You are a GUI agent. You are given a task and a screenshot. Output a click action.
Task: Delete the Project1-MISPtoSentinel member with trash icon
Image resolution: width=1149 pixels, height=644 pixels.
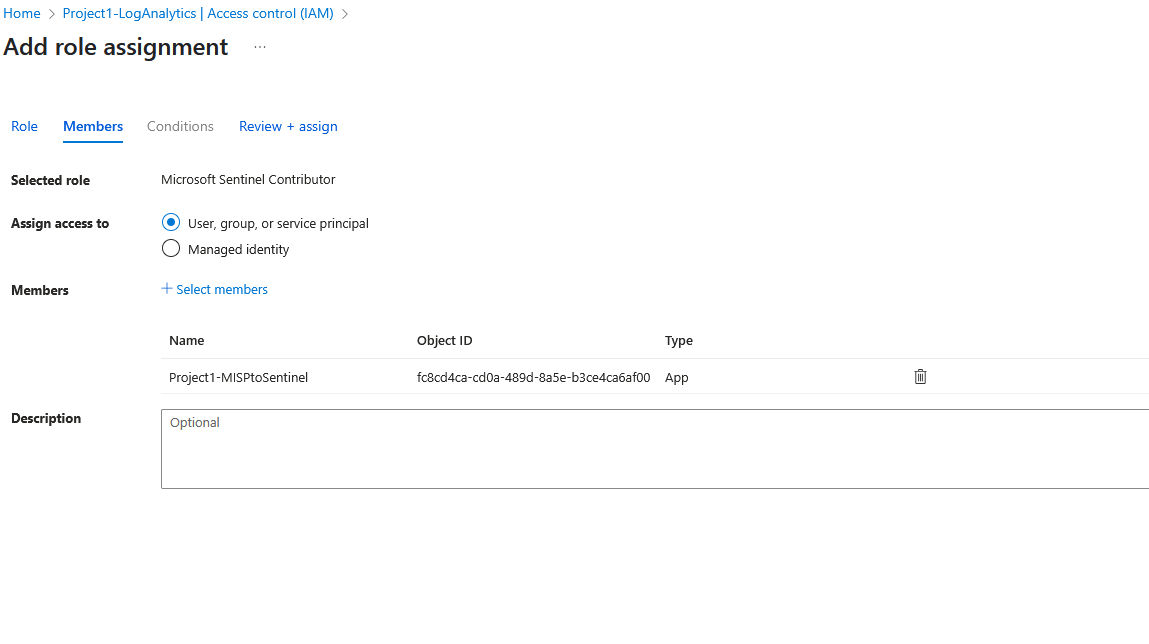coord(920,377)
